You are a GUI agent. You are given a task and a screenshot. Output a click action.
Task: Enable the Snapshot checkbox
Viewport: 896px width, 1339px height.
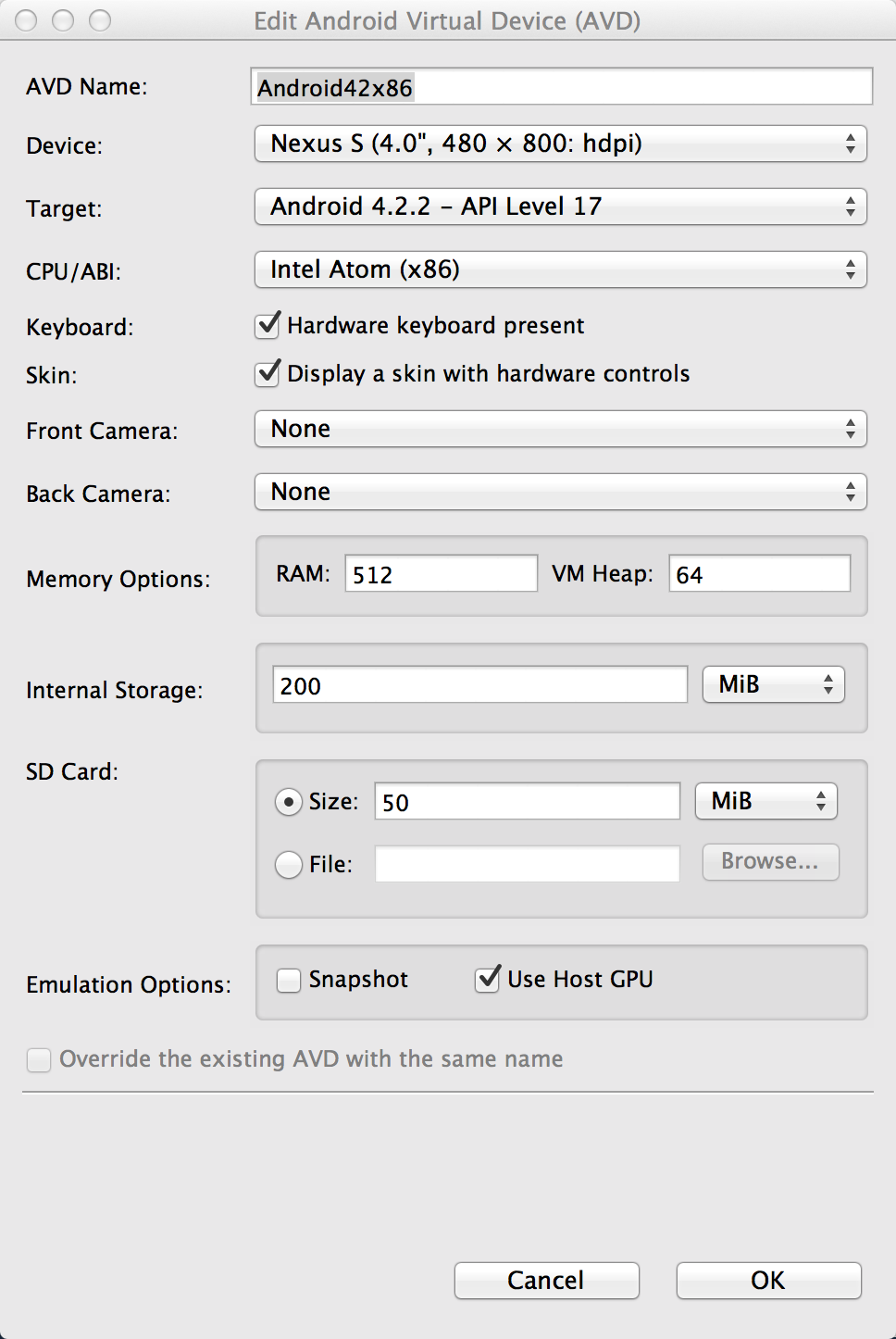[x=289, y=980]
